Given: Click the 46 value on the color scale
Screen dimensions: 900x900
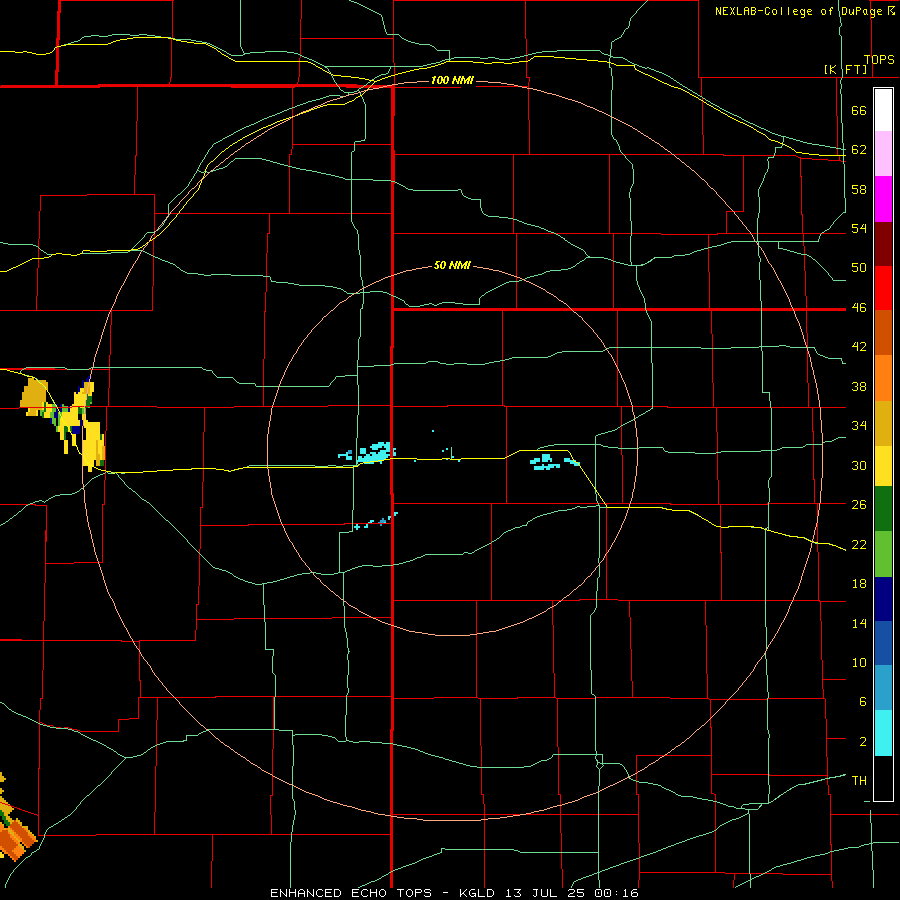Looking at the screenshot, I should tap(859, 308).
